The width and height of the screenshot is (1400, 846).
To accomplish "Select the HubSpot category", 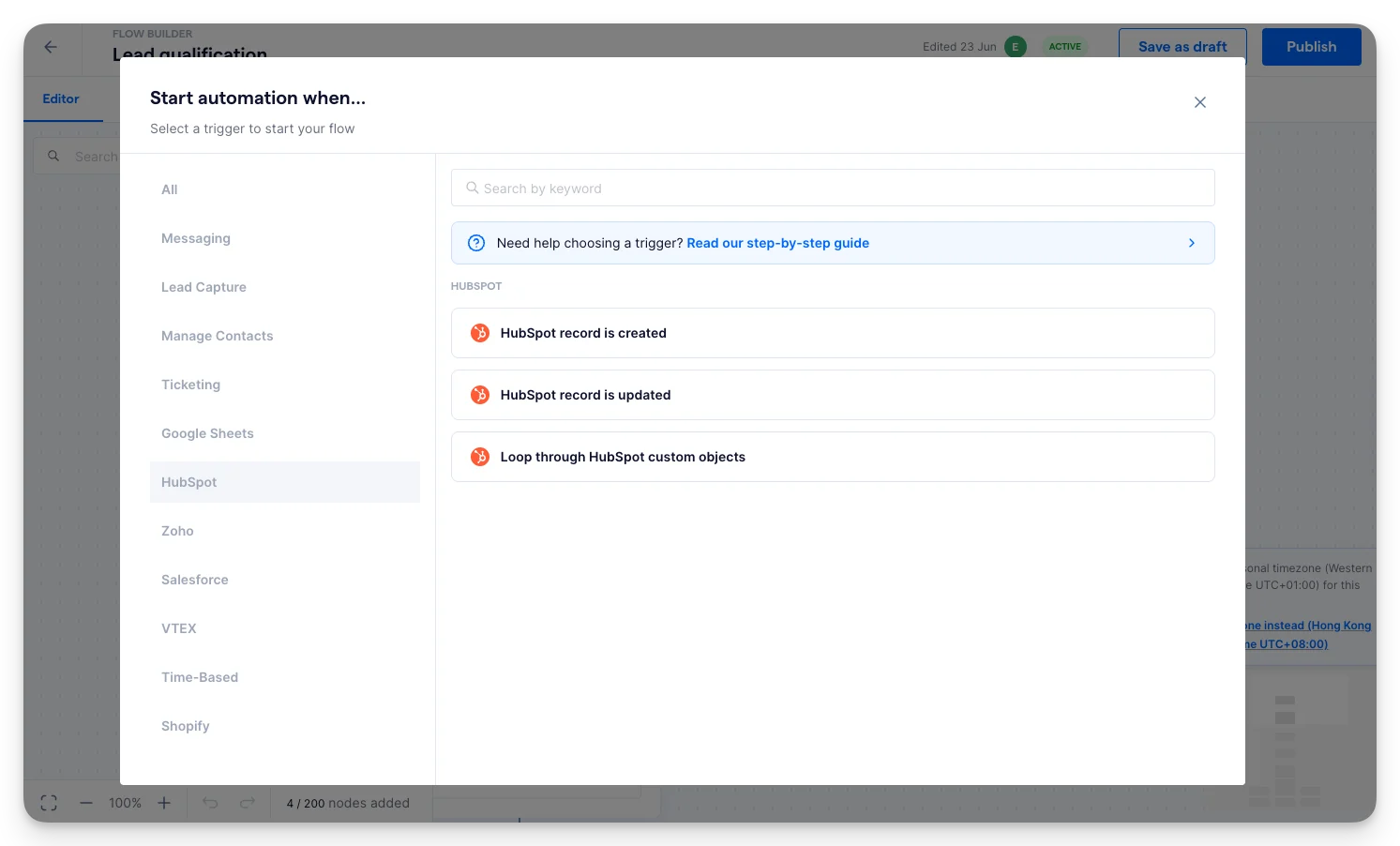I will click(285, 482).
